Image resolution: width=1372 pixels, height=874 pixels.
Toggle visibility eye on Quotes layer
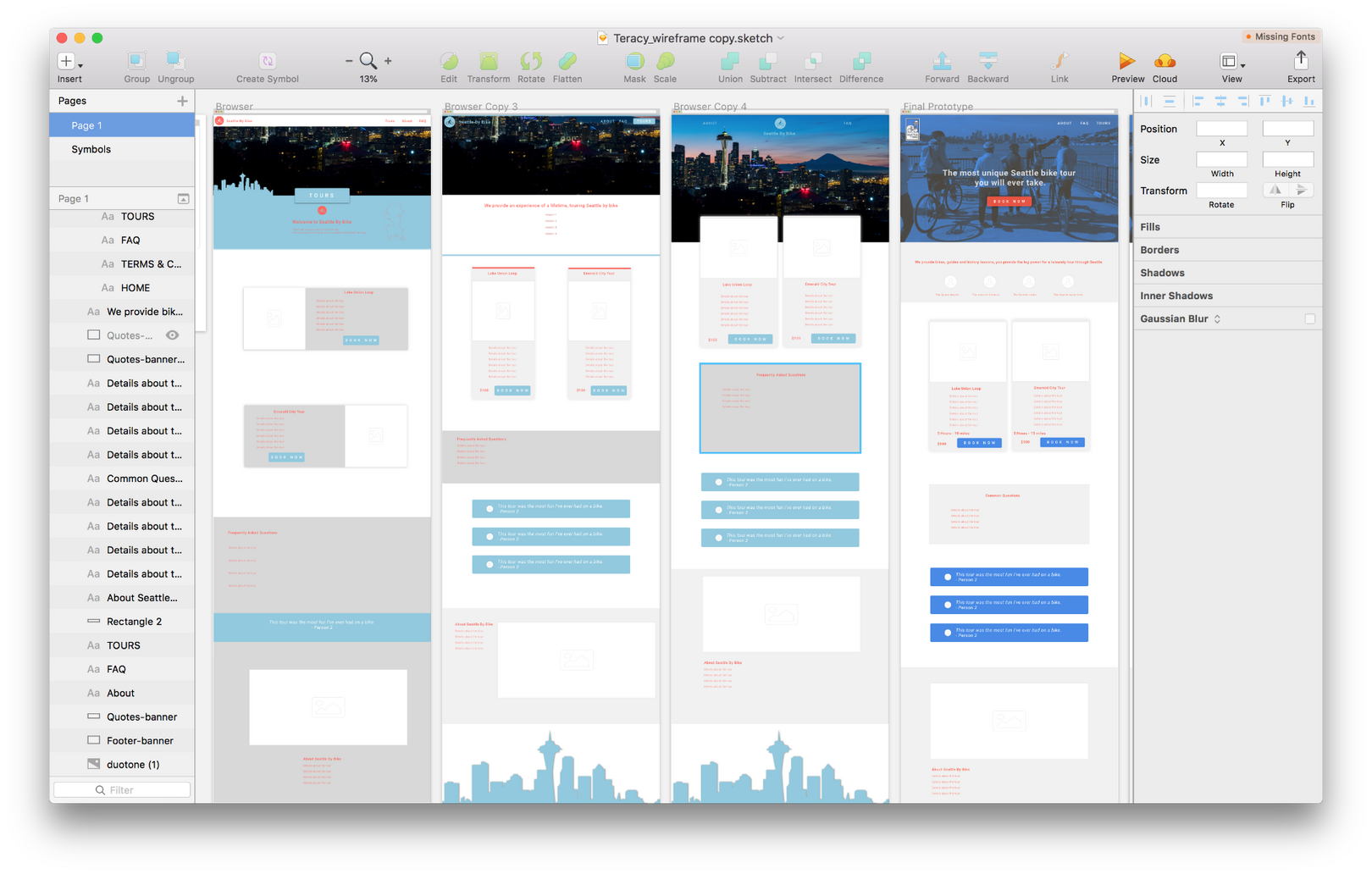(172, 335)
